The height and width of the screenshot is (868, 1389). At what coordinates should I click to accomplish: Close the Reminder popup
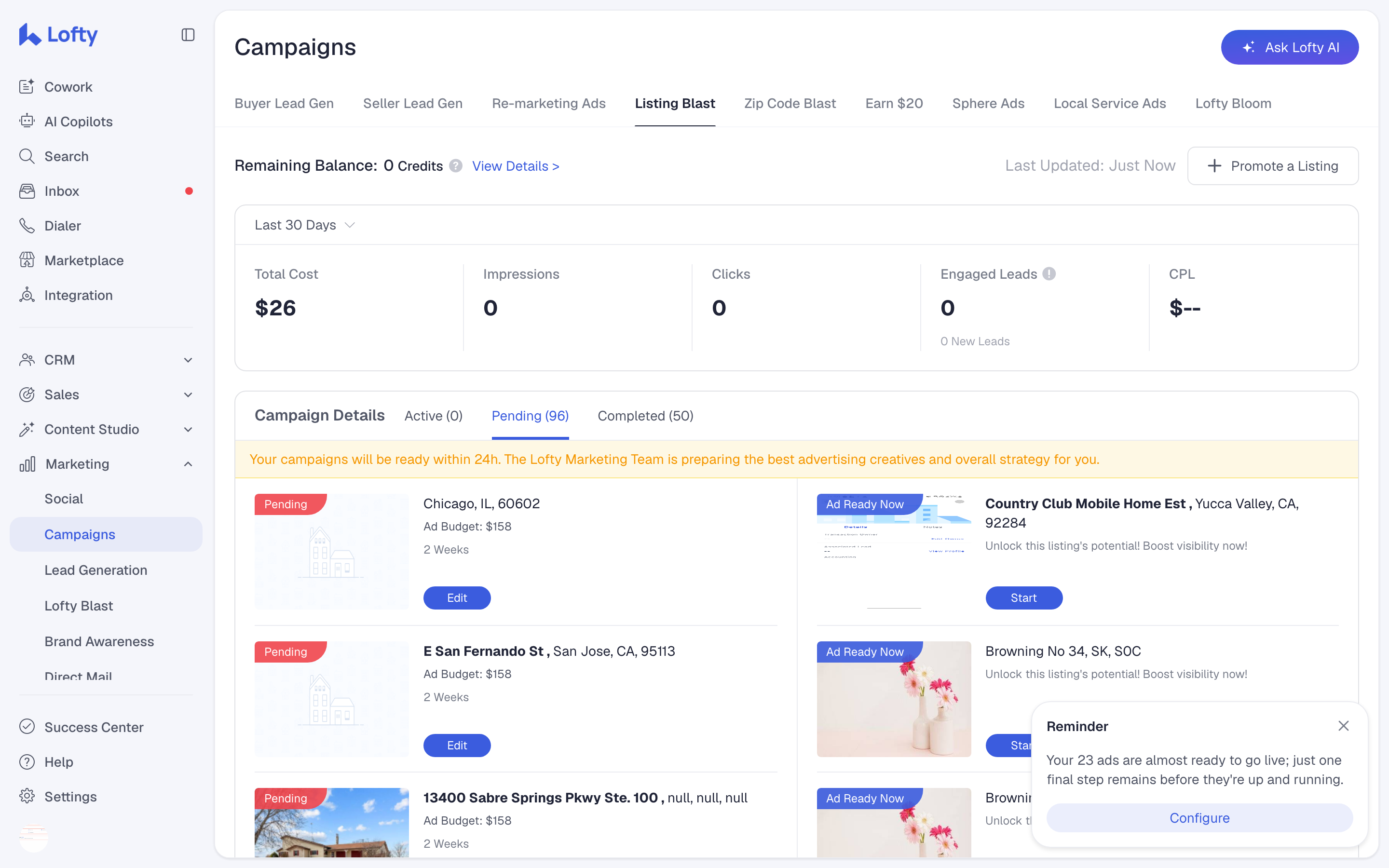(x=1343, y=726)
